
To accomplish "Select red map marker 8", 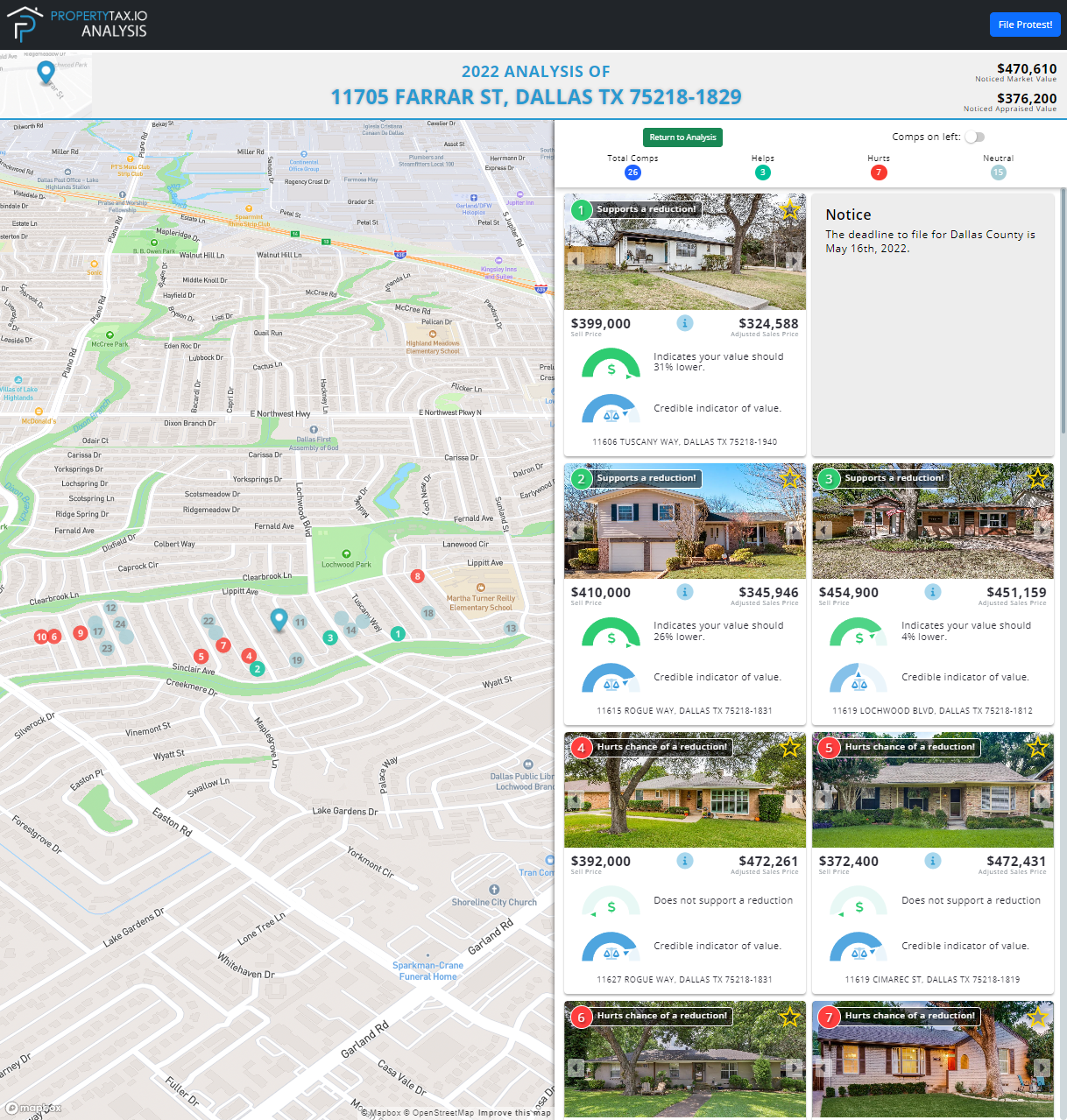I will 417,576.
